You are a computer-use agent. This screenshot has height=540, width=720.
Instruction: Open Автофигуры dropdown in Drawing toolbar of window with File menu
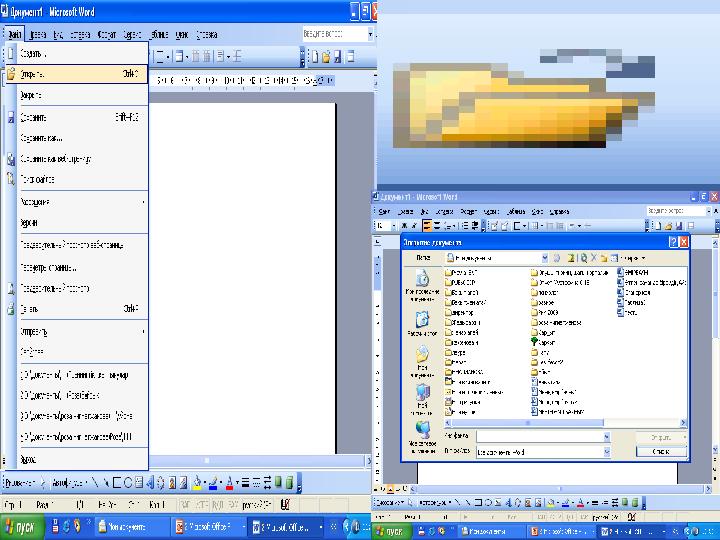(69, 483)
